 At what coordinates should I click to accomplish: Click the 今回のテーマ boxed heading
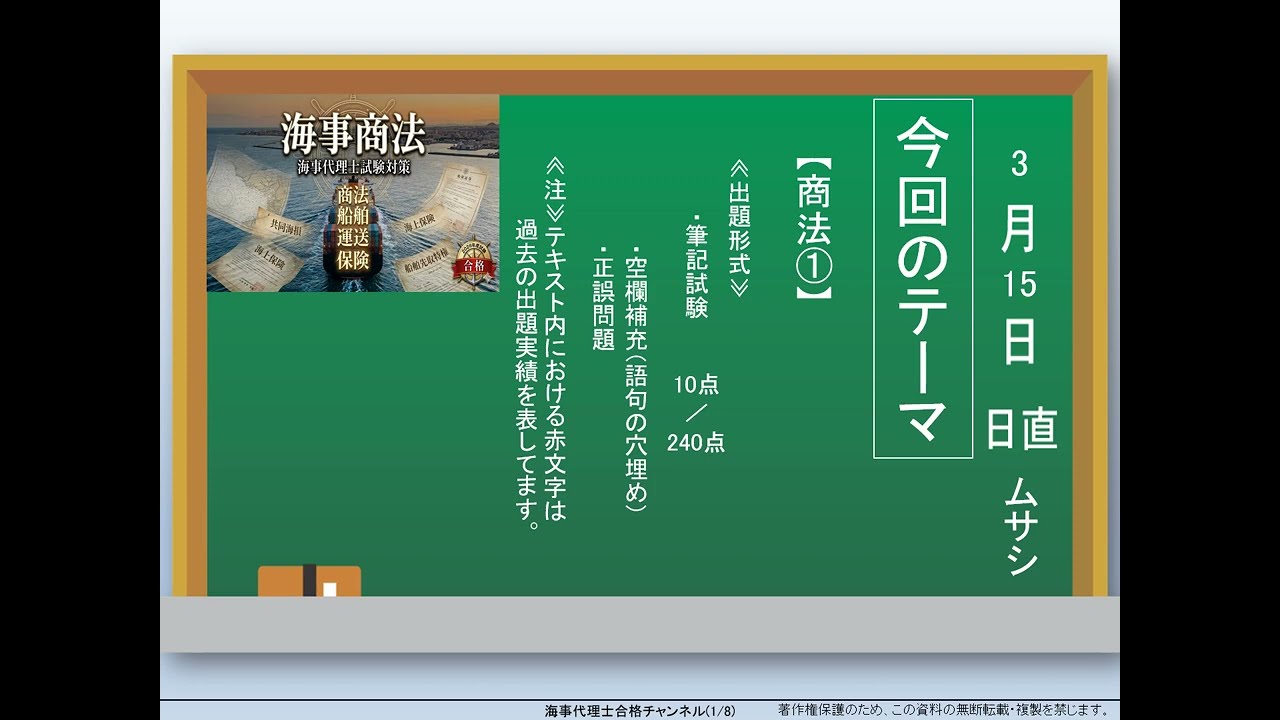(922, 279)
